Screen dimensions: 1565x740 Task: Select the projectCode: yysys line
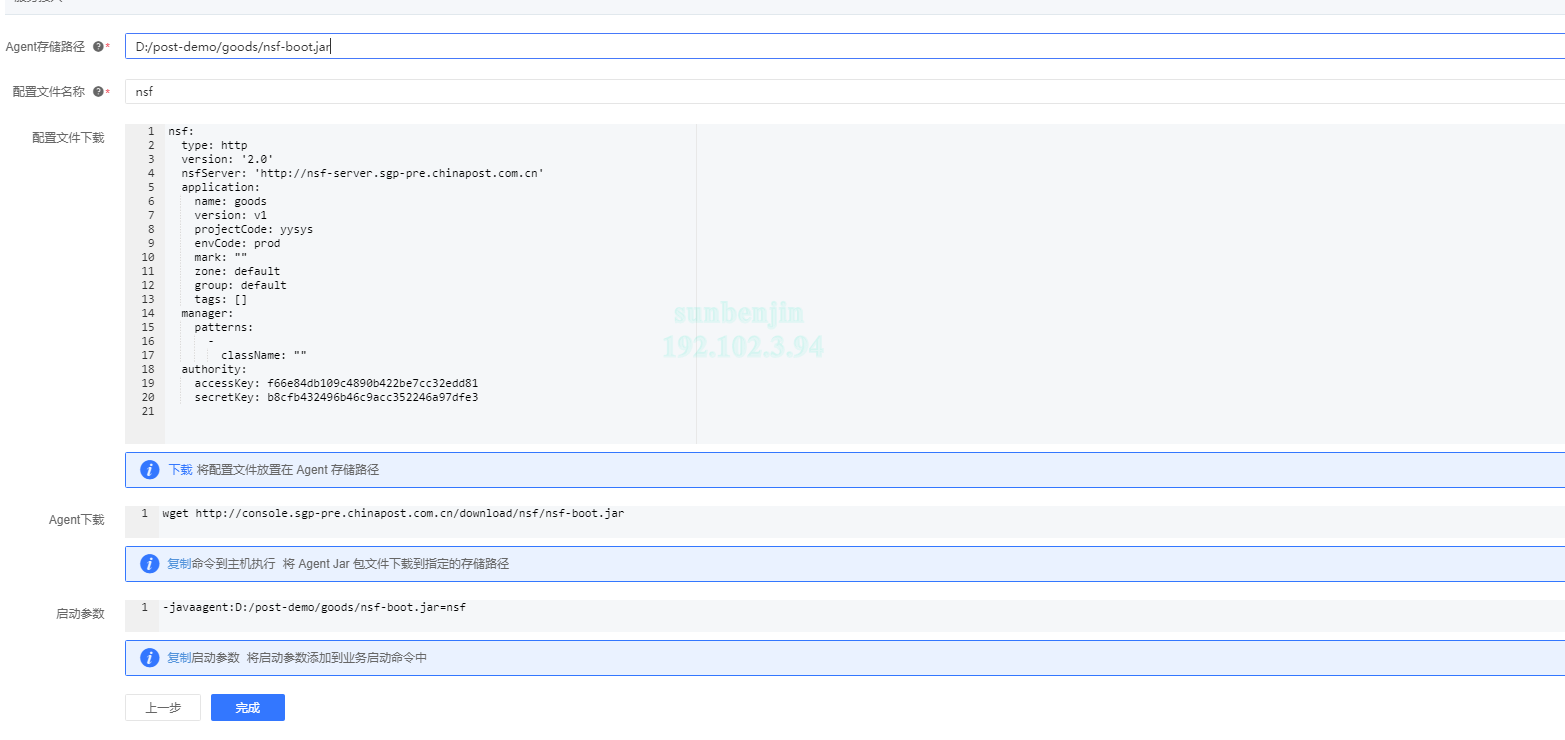coord(253,229)
